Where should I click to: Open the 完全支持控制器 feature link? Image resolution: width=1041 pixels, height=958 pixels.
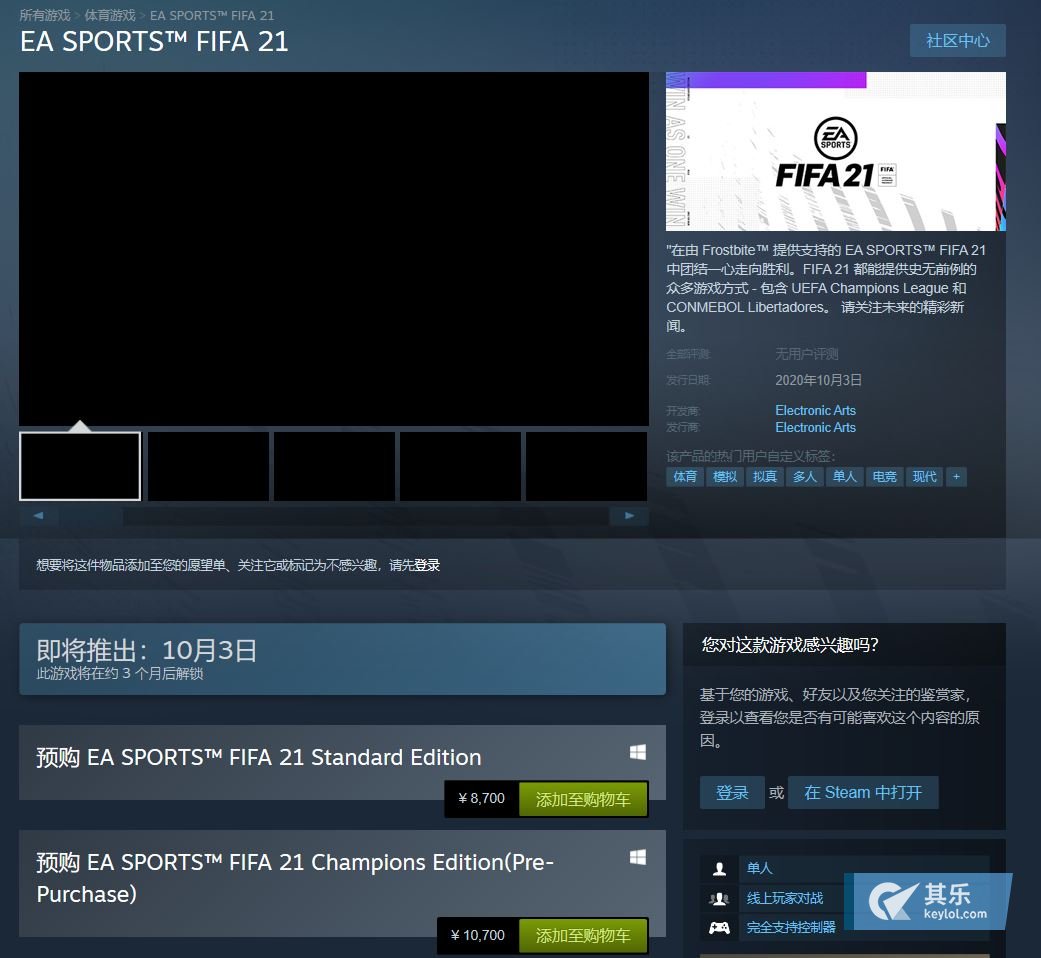791,927
